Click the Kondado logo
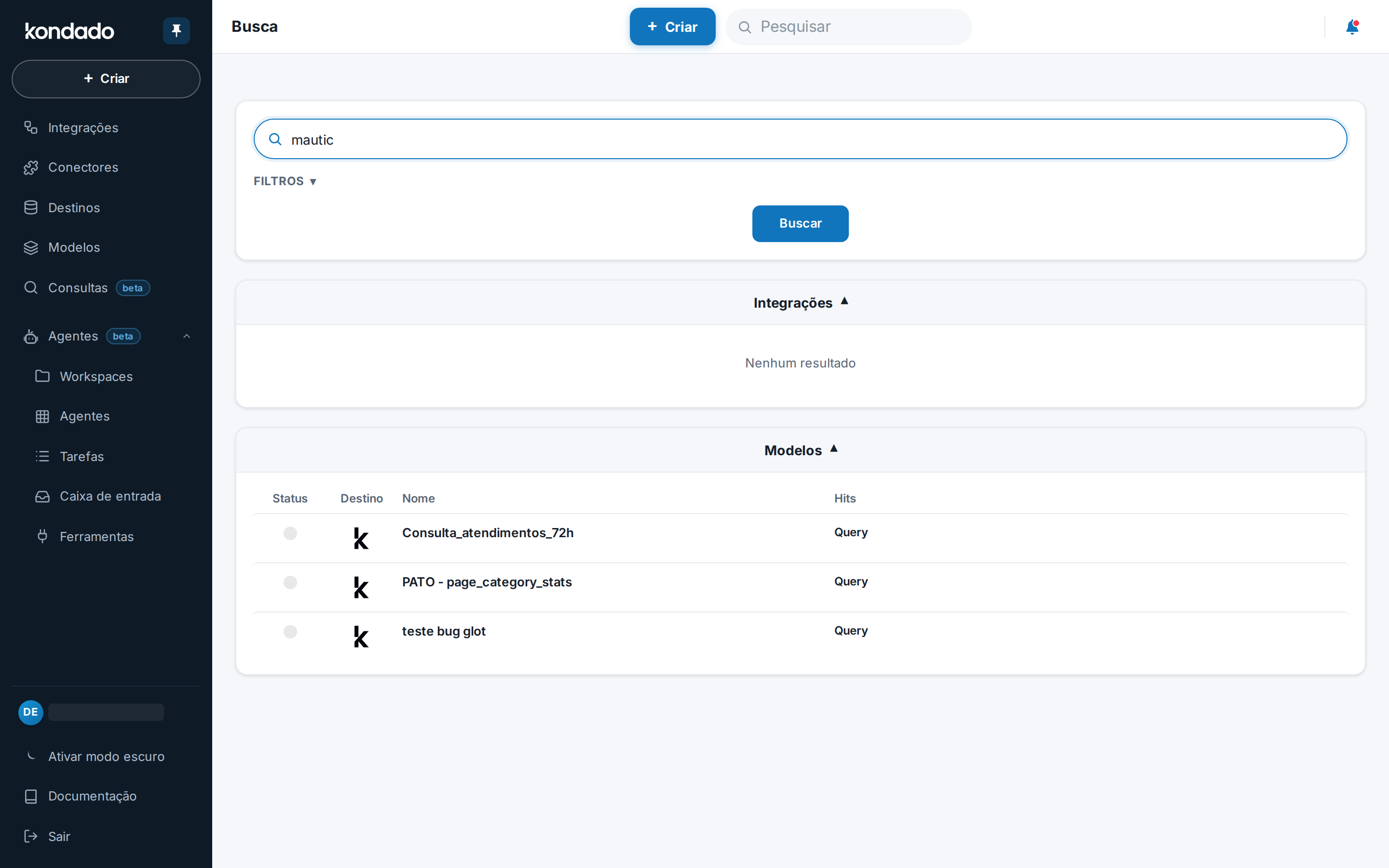1389x868 pixels. (69, 31)
